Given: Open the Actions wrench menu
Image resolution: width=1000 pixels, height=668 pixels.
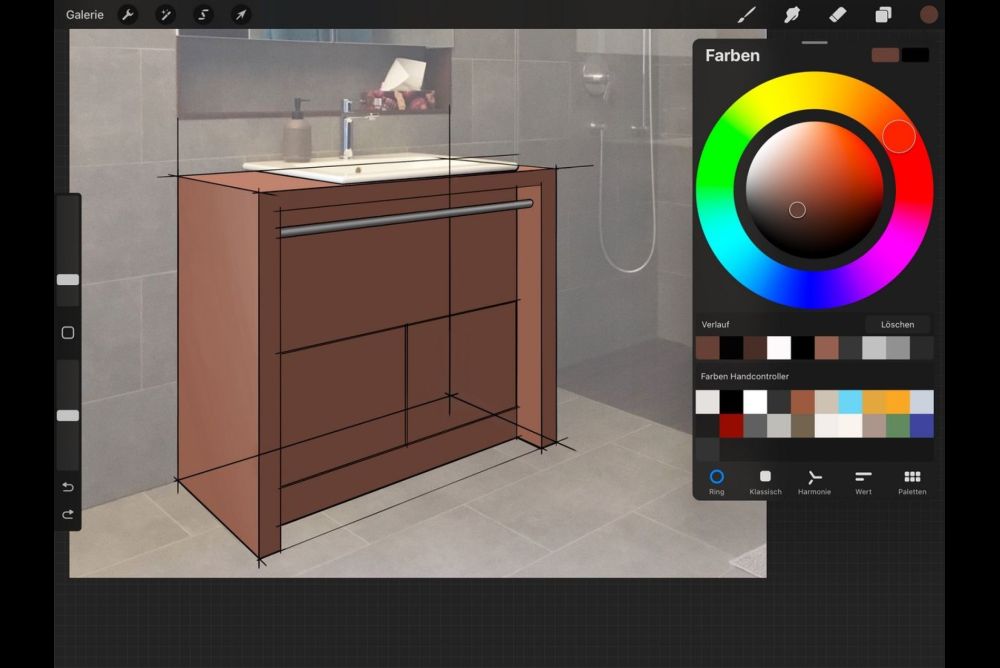Looking at the screenshot, I should (x=128, y=15).
